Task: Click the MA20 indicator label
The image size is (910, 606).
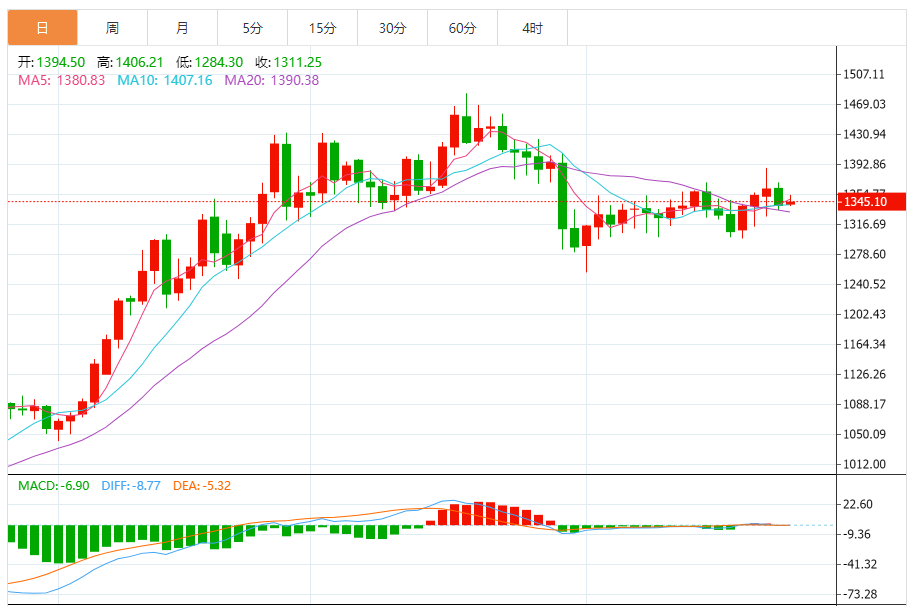Action: (x=271, y=80)
